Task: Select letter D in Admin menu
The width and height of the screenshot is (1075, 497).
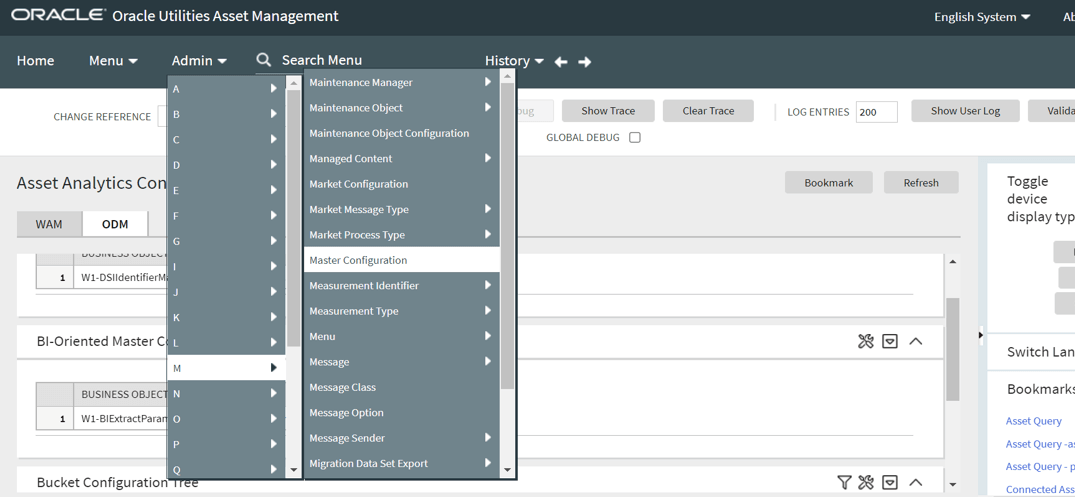Action: pos(226,165)
